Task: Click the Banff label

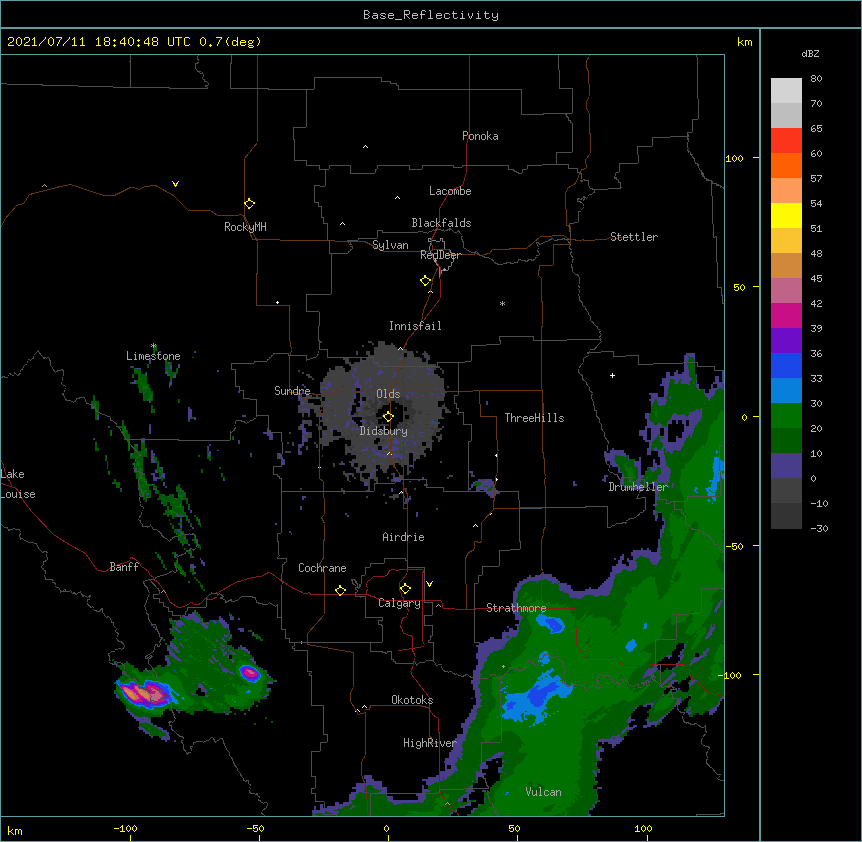Action: click(124, 567)
